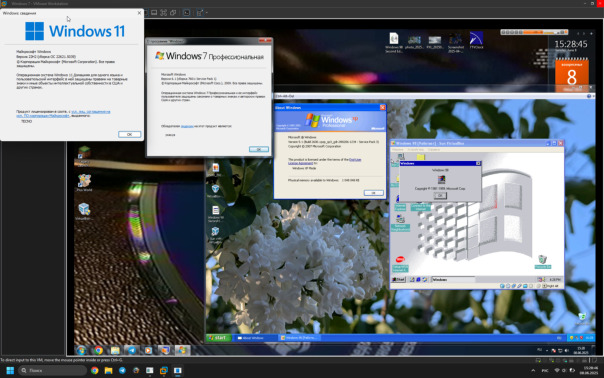Click OK in the Windows XP About Windows dialog
Image resolution: width=604 pixels, height=378 pixels.
373,193
